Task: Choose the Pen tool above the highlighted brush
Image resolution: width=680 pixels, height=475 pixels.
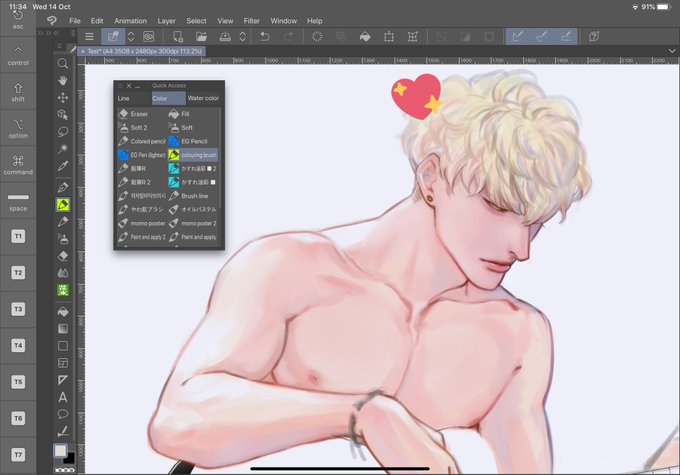Action: pyautogui.click(x=63, y=187)
